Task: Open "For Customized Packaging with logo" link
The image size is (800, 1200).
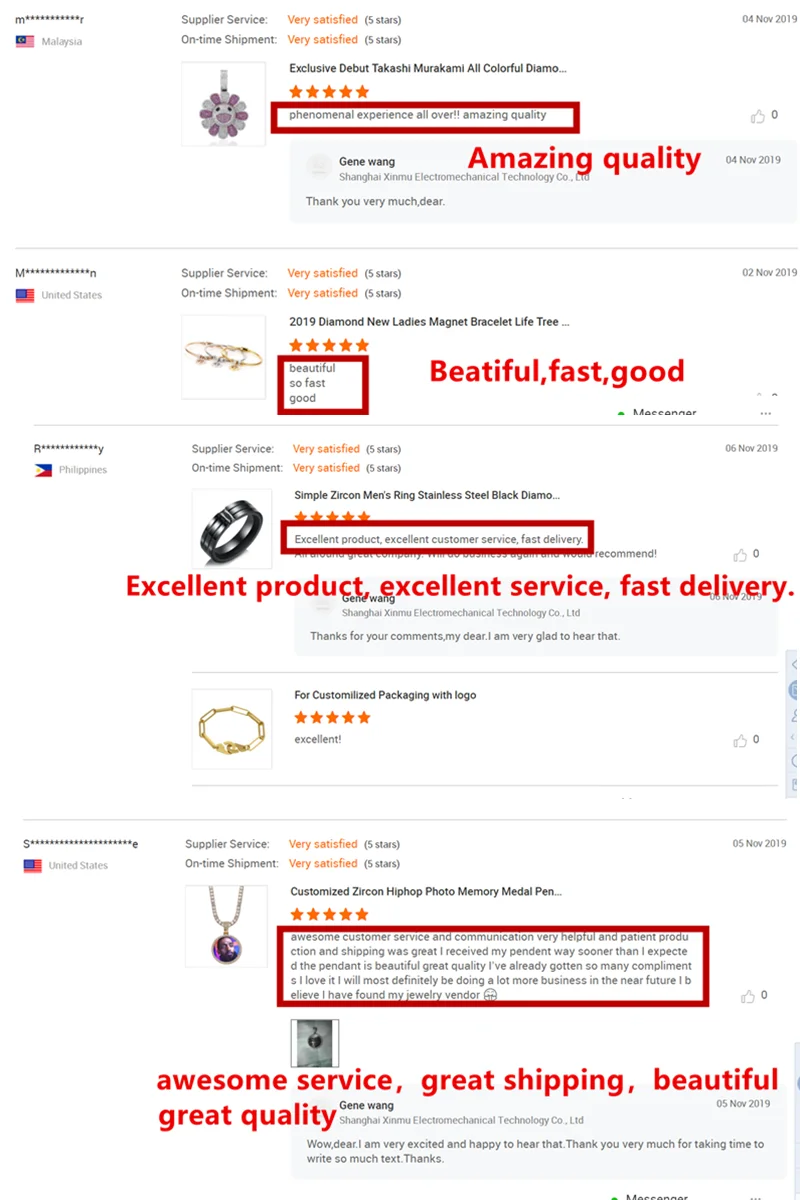Action: point(385,695)
